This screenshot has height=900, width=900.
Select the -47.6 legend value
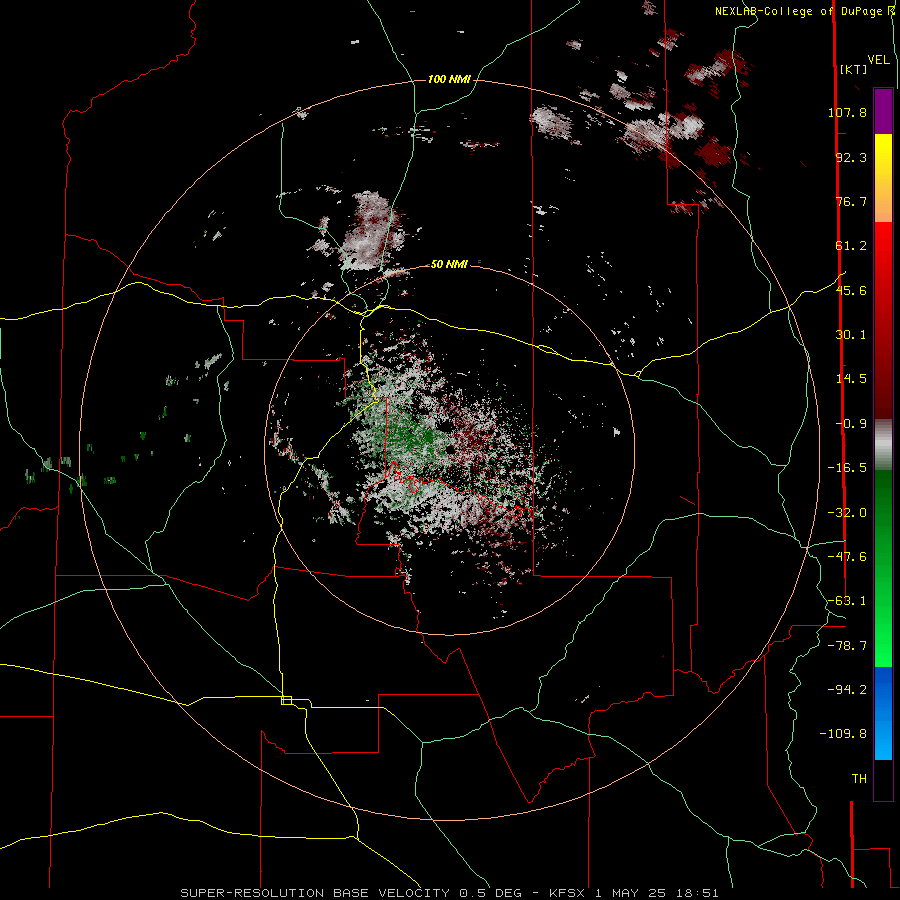point(847,557)
